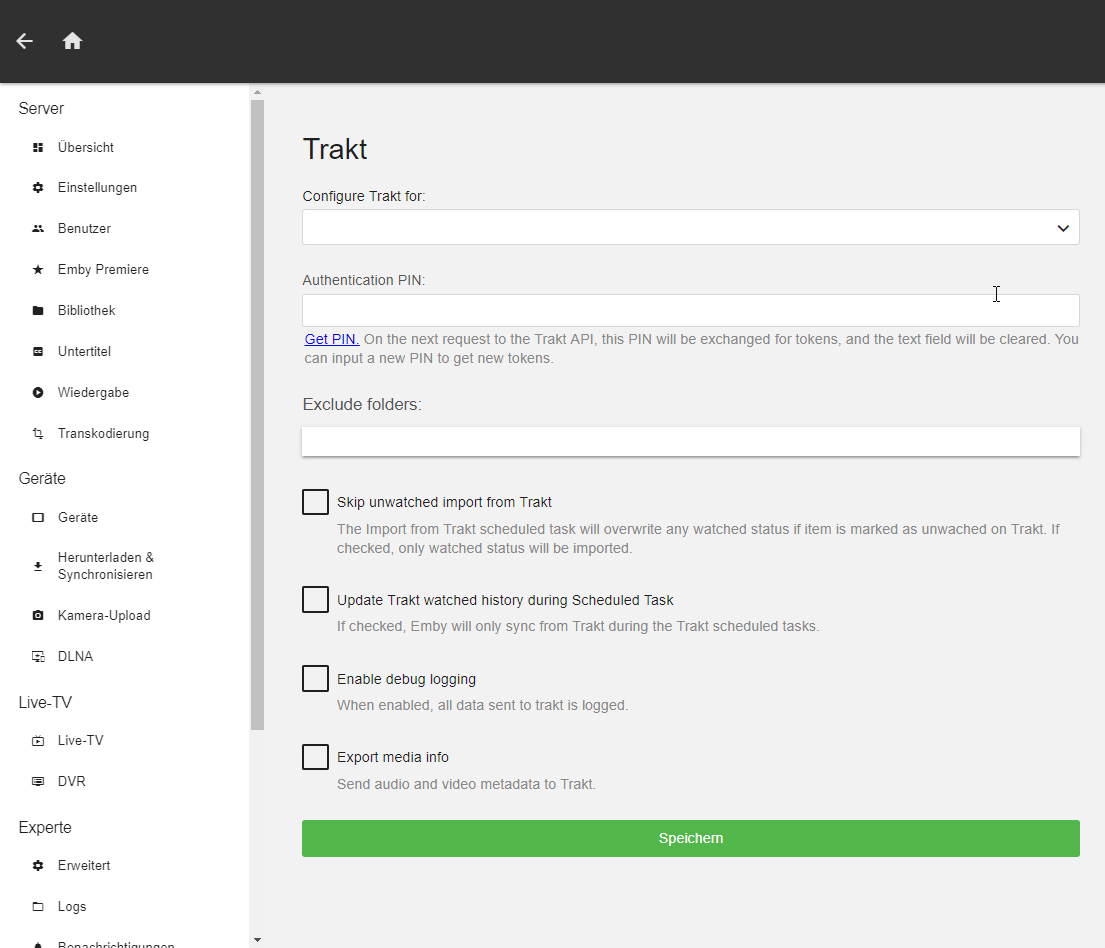Click the Einstellungen gear icon
The width and height of the screenshot is (1105, 948).
tap(38, 188)
